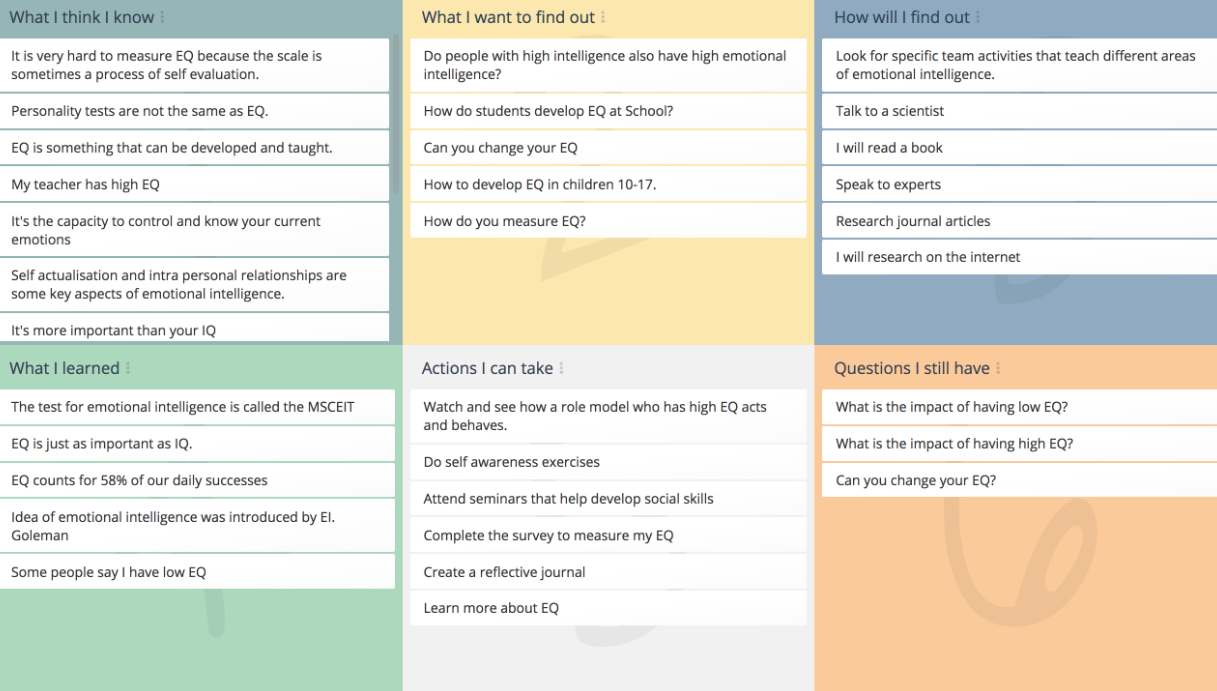Viewport: 1217px width, 691px height.
Task: Click the scrollbar in the 'What I think I know' column
Action: coord(396,110)
